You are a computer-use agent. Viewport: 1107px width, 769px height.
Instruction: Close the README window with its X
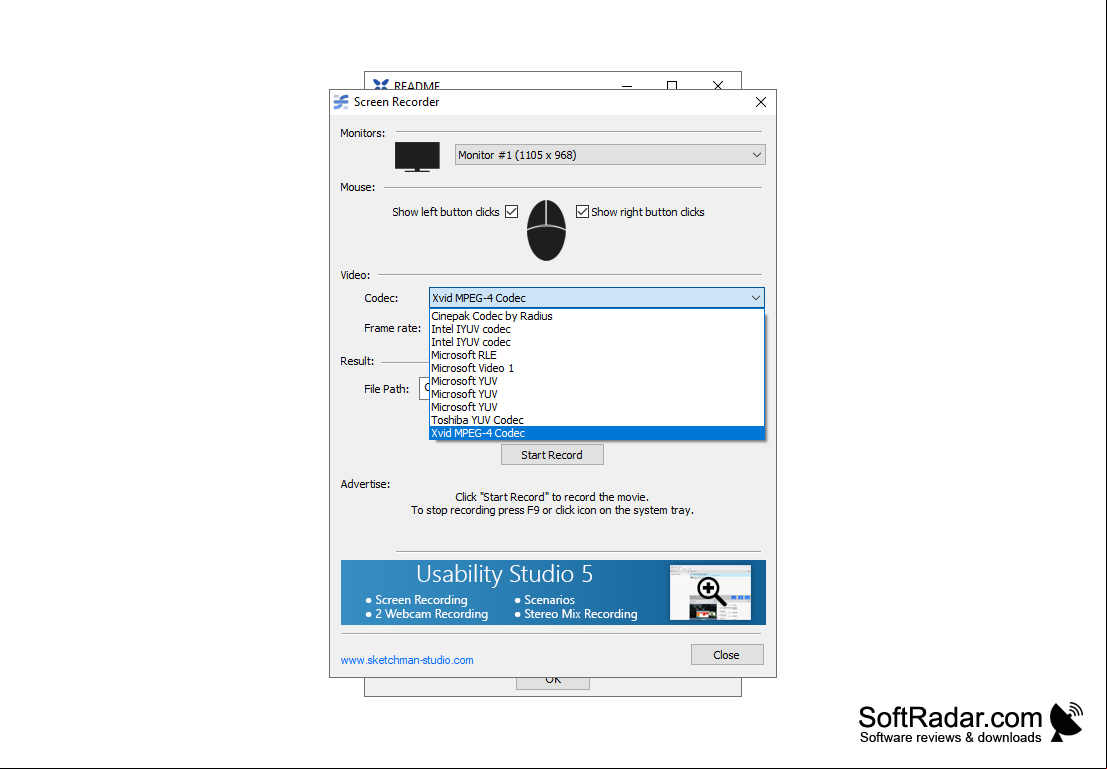coord(718,85)
